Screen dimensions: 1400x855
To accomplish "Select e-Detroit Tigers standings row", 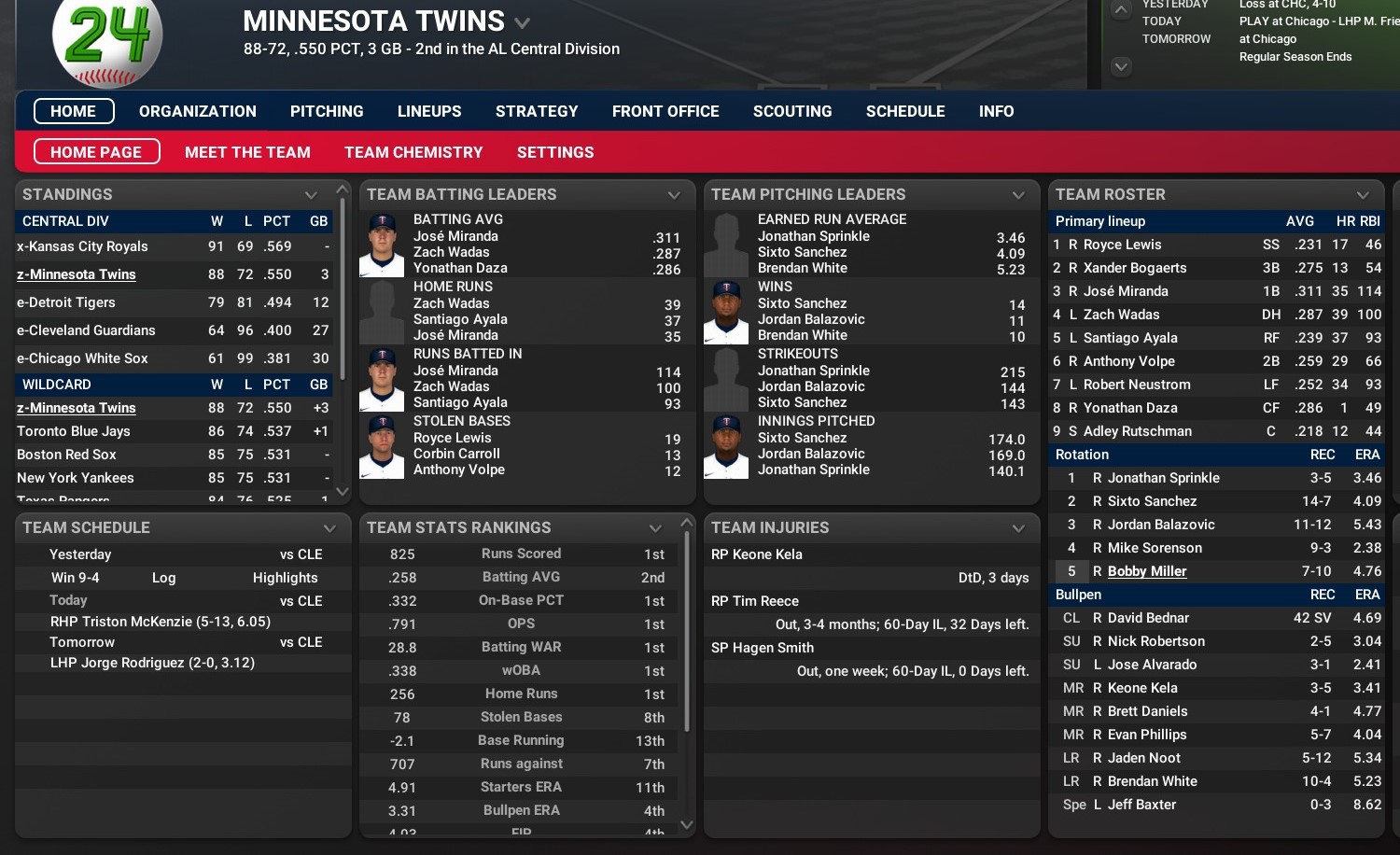I will [175, 302].
